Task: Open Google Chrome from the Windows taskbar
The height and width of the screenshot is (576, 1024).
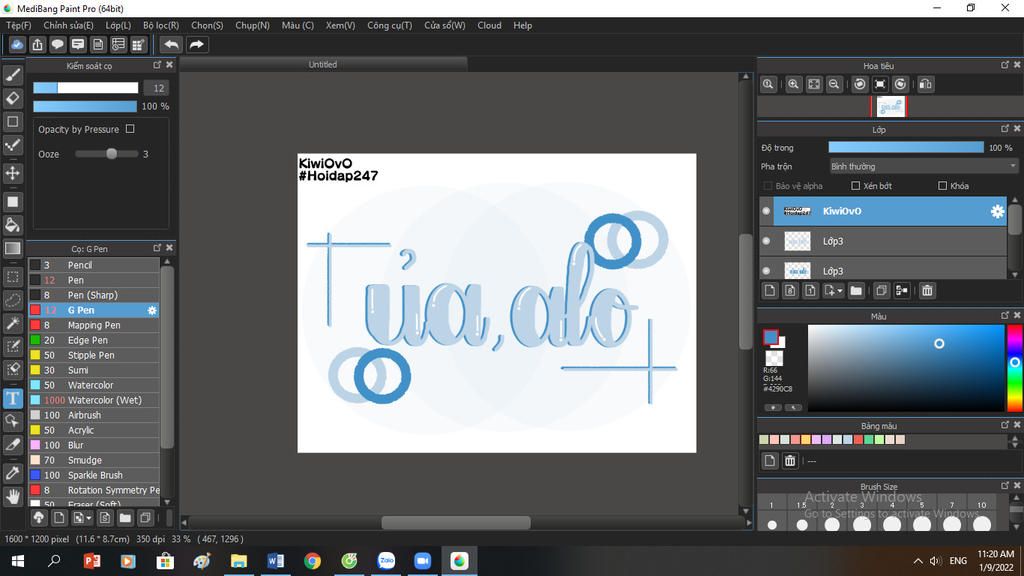Action: click(x=312, y=561)
